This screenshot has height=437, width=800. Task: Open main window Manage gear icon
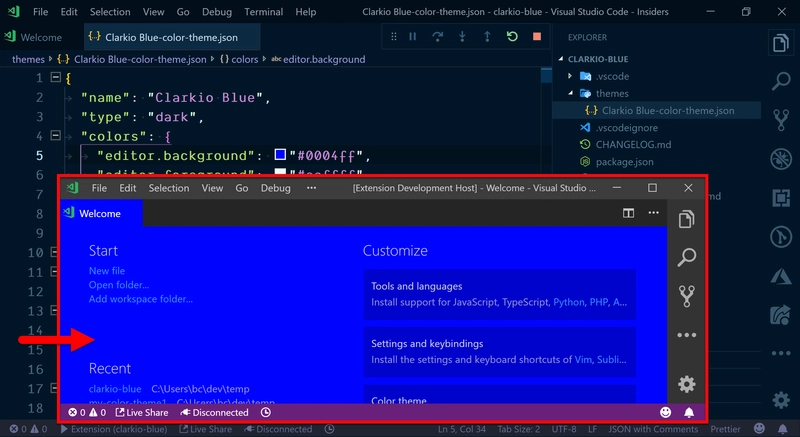[x=781, y=400]
